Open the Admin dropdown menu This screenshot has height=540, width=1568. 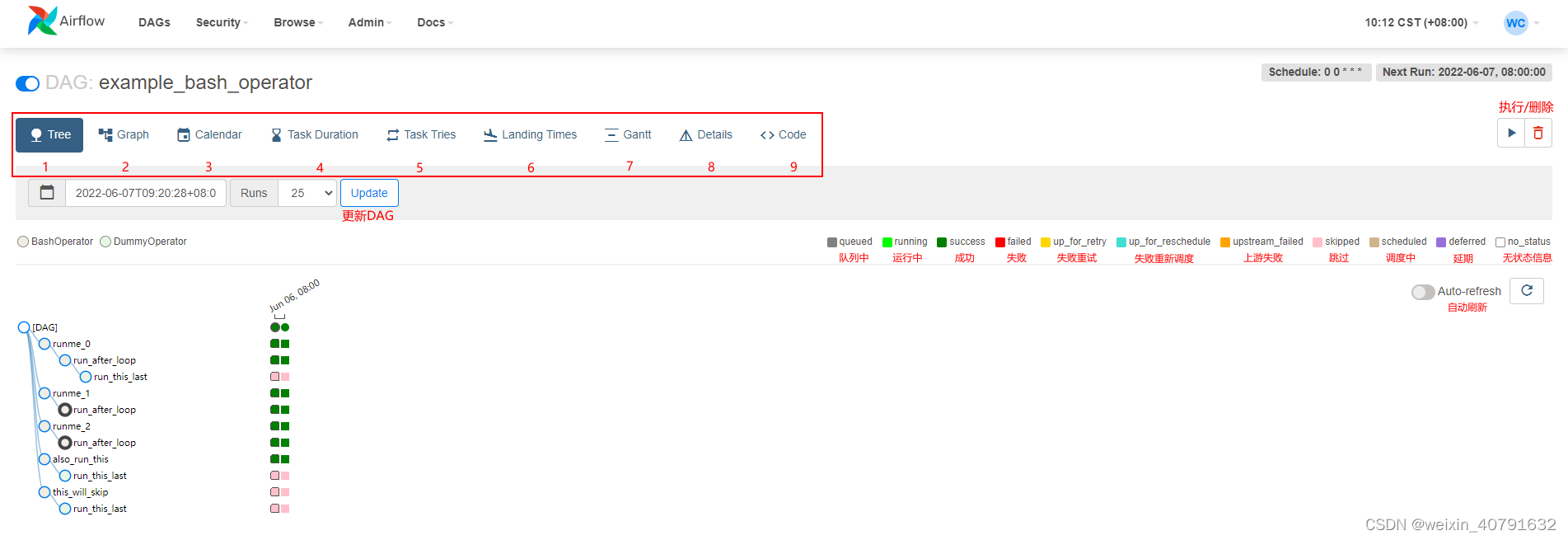370,22
